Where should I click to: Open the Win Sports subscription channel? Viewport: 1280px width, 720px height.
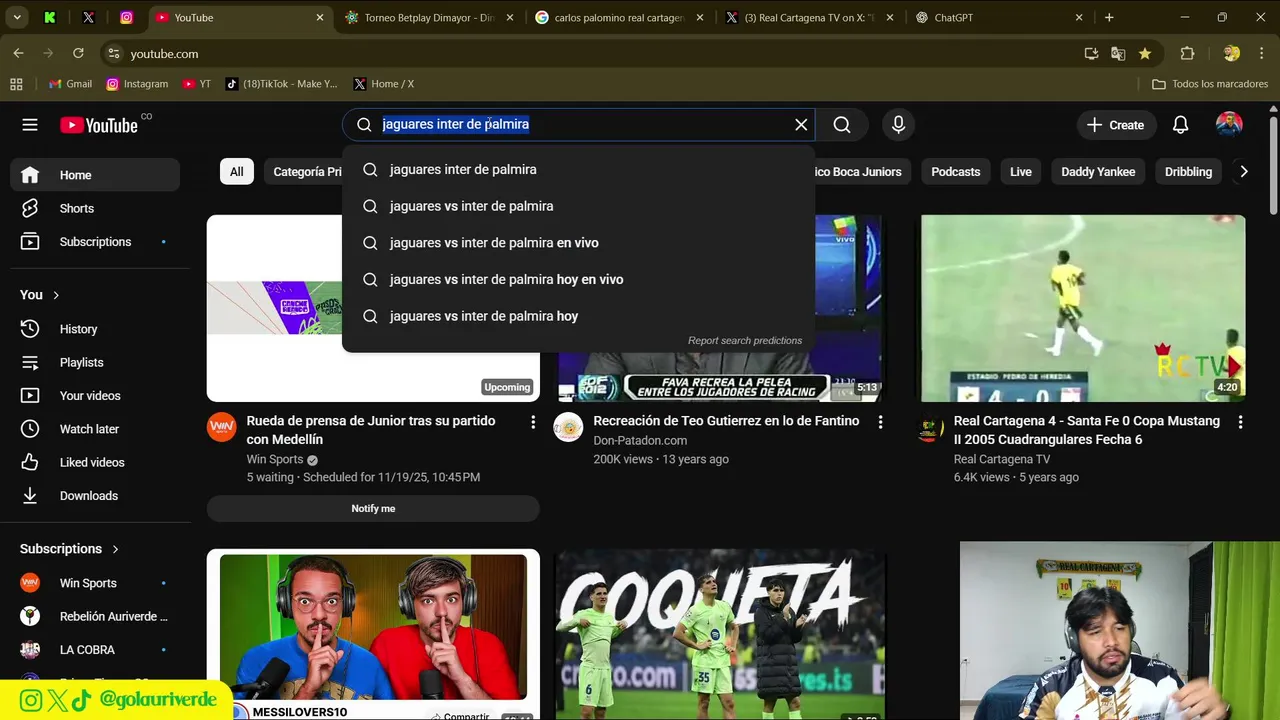(x=95, y=583)
